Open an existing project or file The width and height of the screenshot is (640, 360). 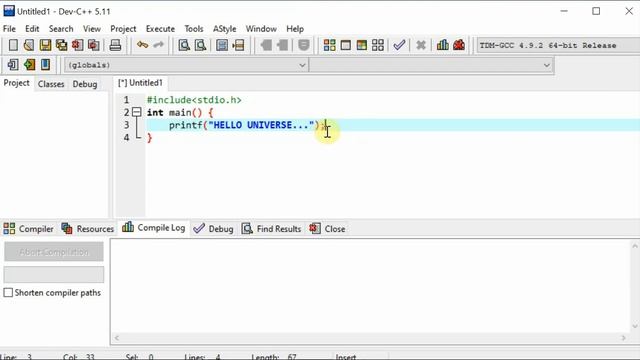(x=29, y=45)
